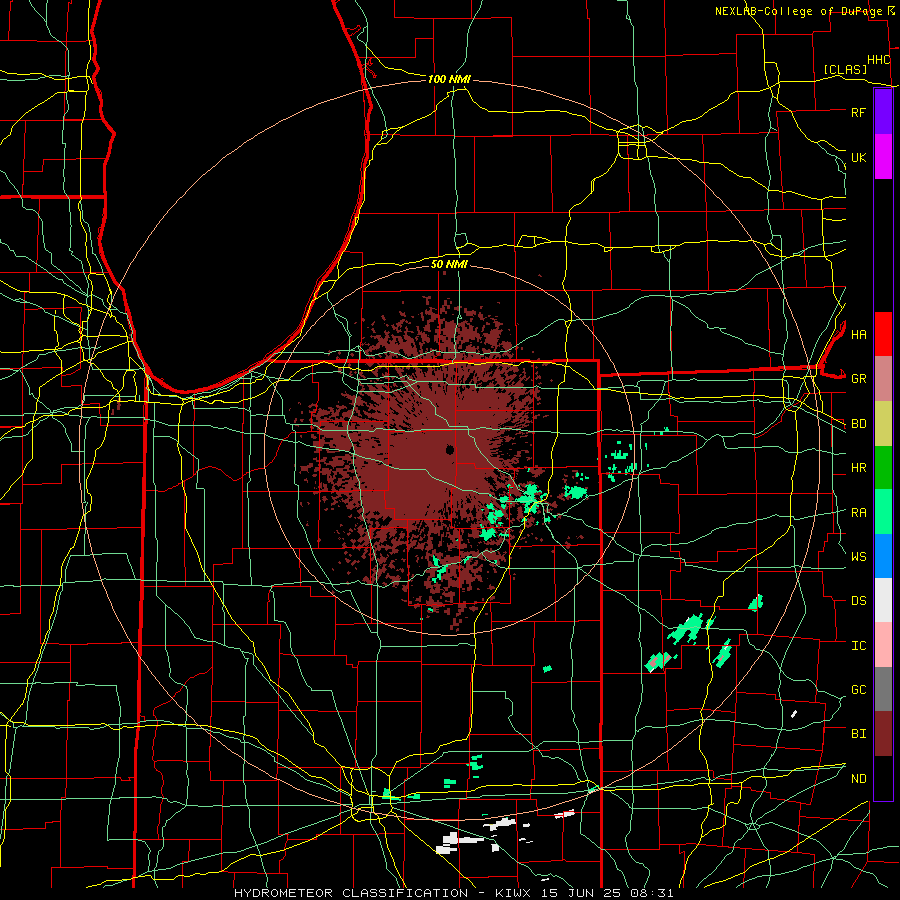Click the UK magenta legend swatch

tap(883, 157)
